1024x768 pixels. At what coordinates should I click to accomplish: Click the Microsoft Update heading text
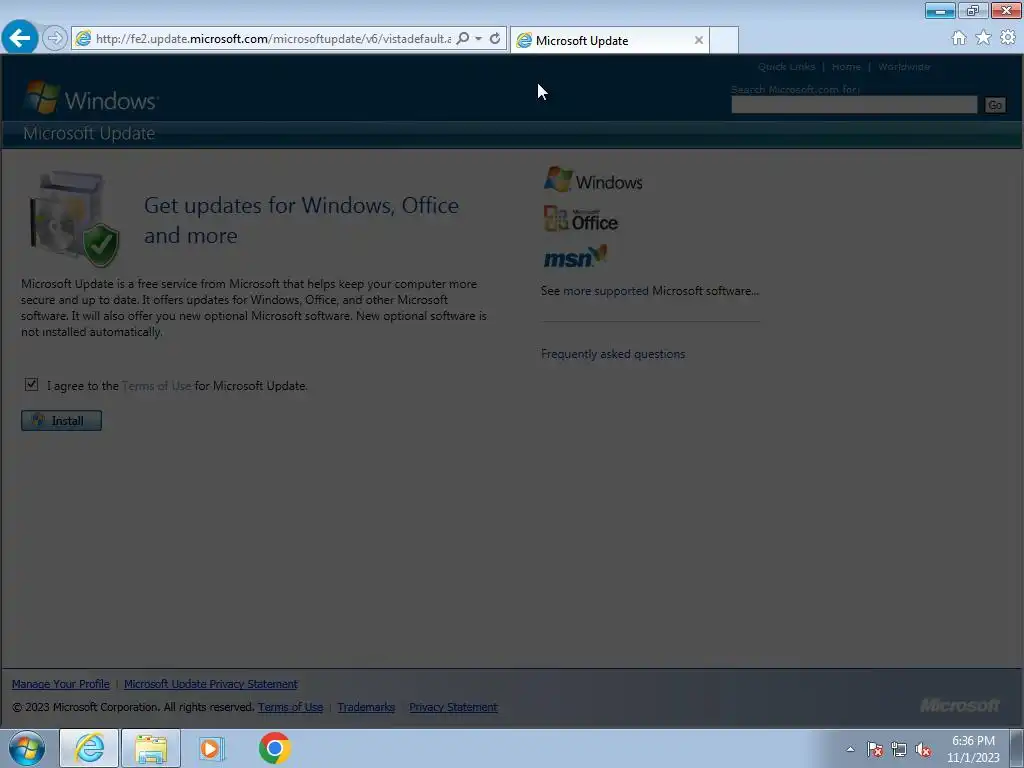(89, 133)
